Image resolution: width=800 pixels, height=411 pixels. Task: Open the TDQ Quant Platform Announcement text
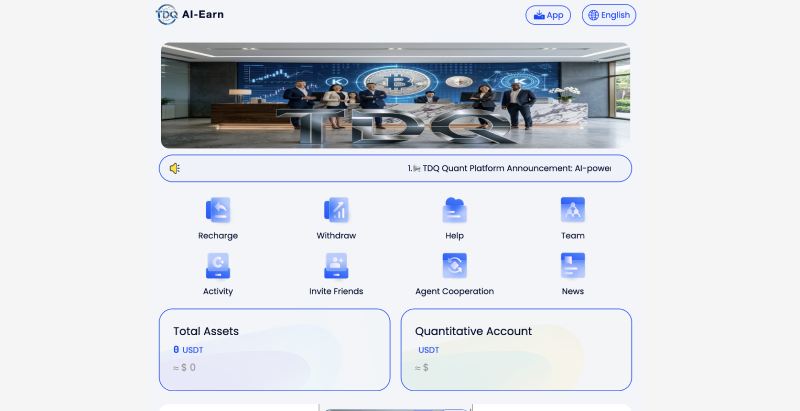tap(509, 168)
